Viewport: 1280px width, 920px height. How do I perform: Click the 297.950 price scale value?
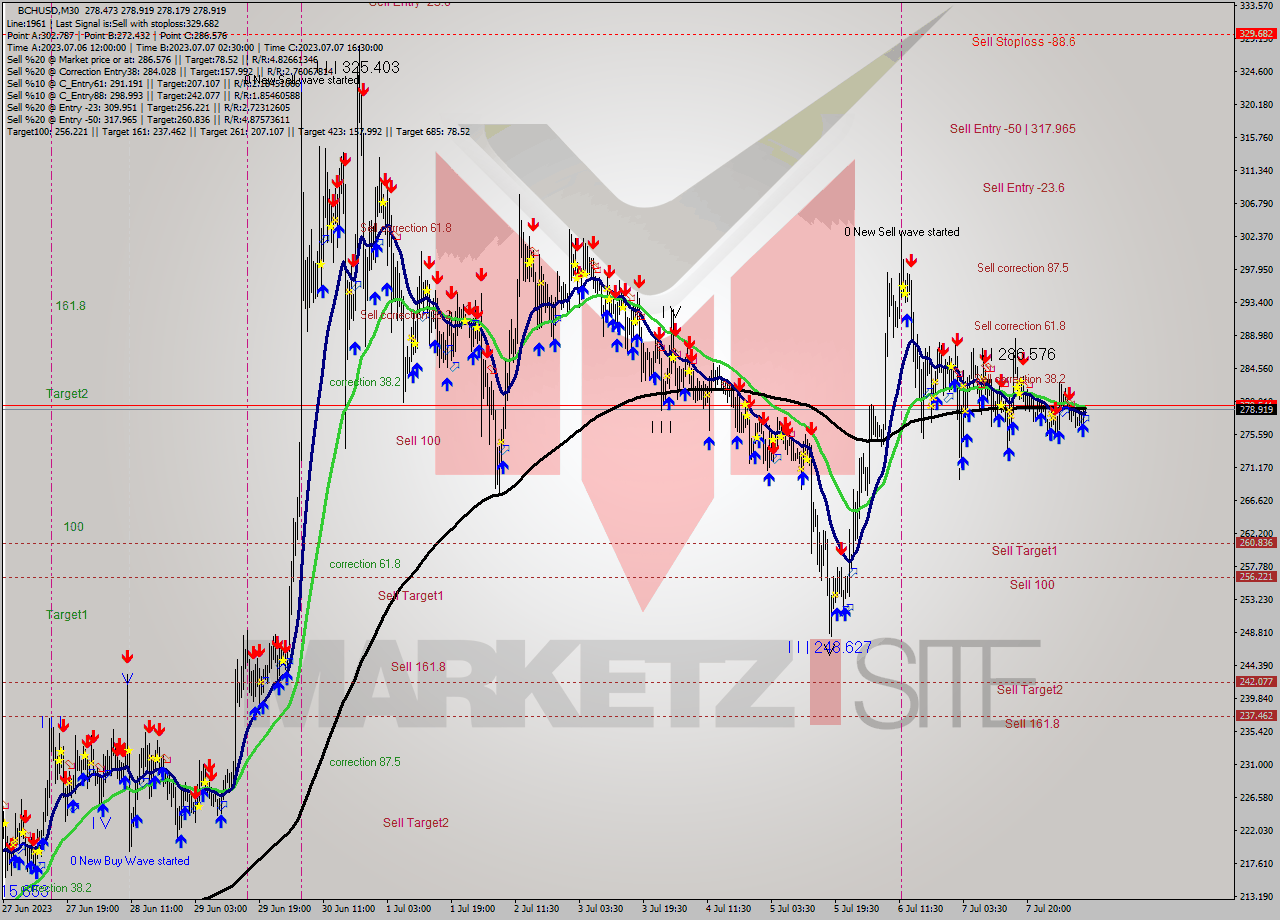point(1256,270)
